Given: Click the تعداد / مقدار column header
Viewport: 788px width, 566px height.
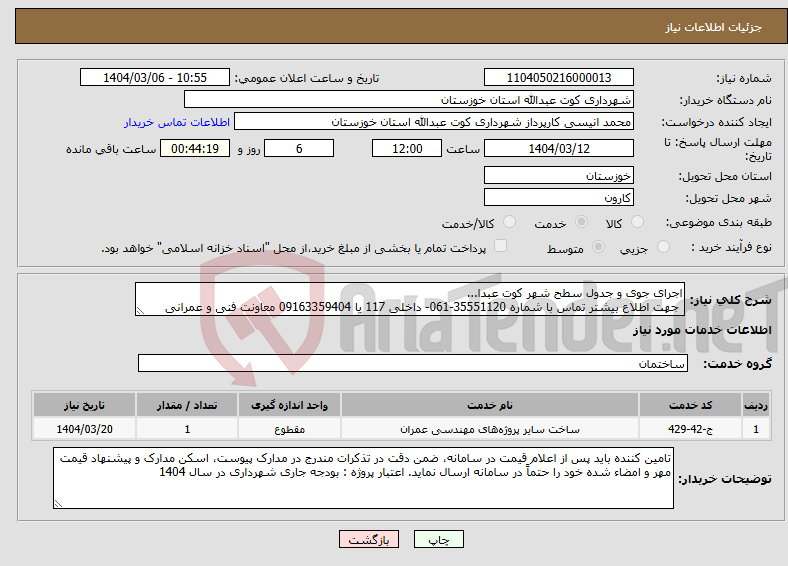Looking at the screenshot, I should 187,405.
